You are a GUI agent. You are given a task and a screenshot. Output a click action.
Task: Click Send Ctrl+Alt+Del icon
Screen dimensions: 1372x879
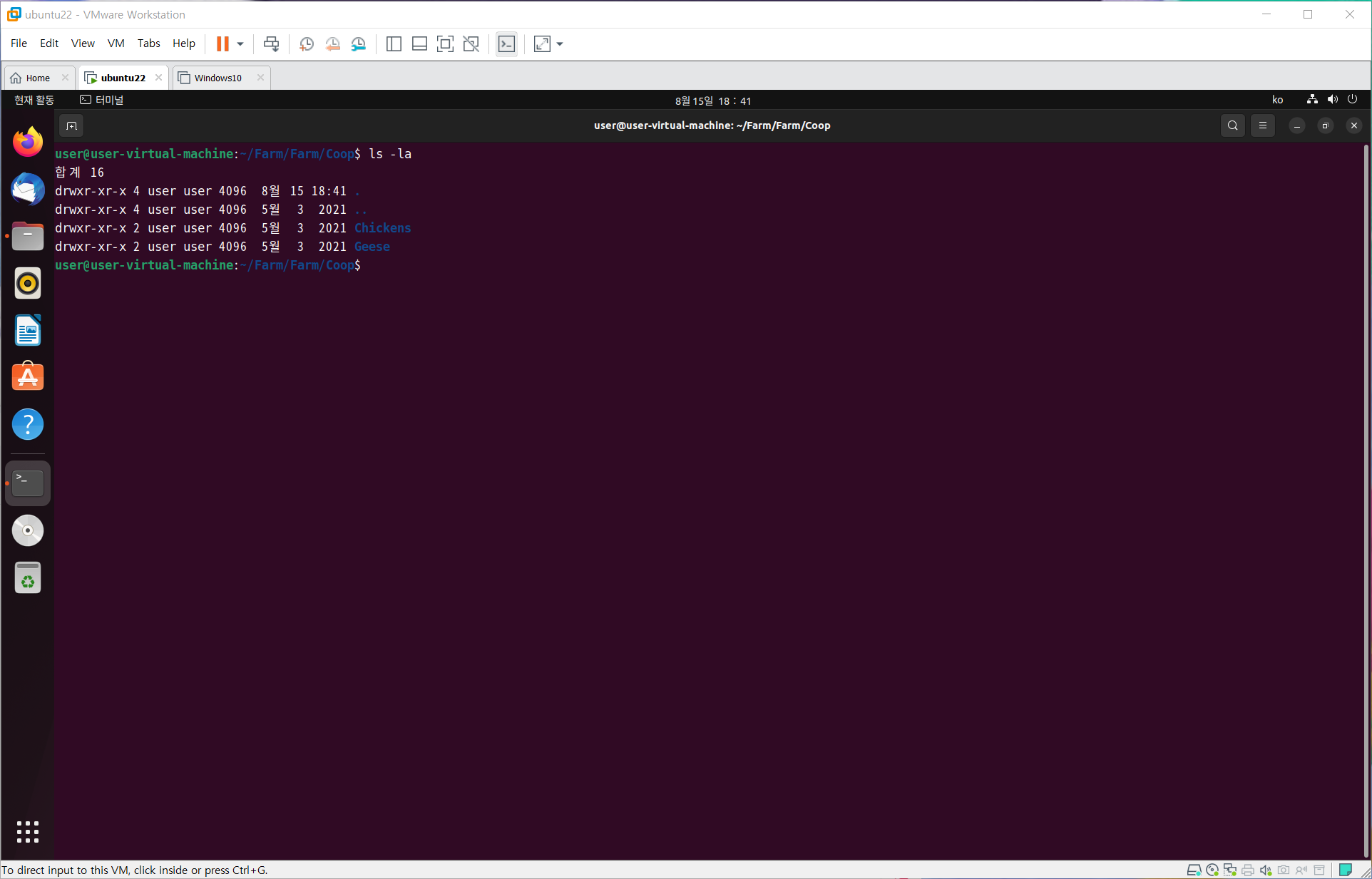tap(271, 44)
